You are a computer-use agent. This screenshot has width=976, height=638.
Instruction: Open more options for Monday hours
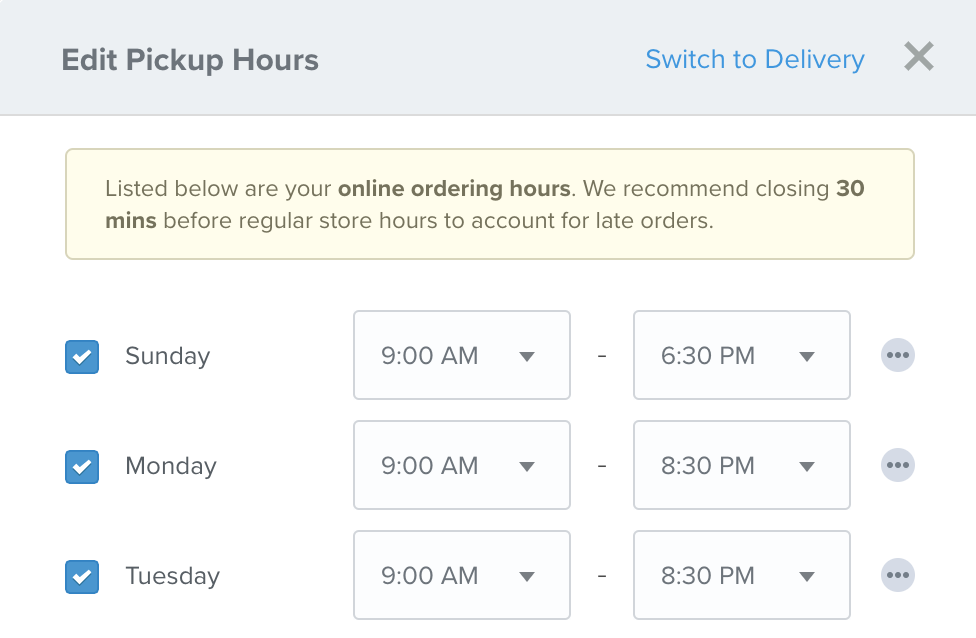pos(898,465)
